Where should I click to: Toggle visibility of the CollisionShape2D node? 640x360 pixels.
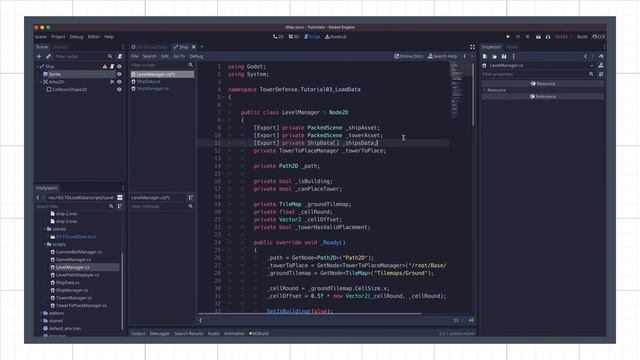click(x=119, y=89)
